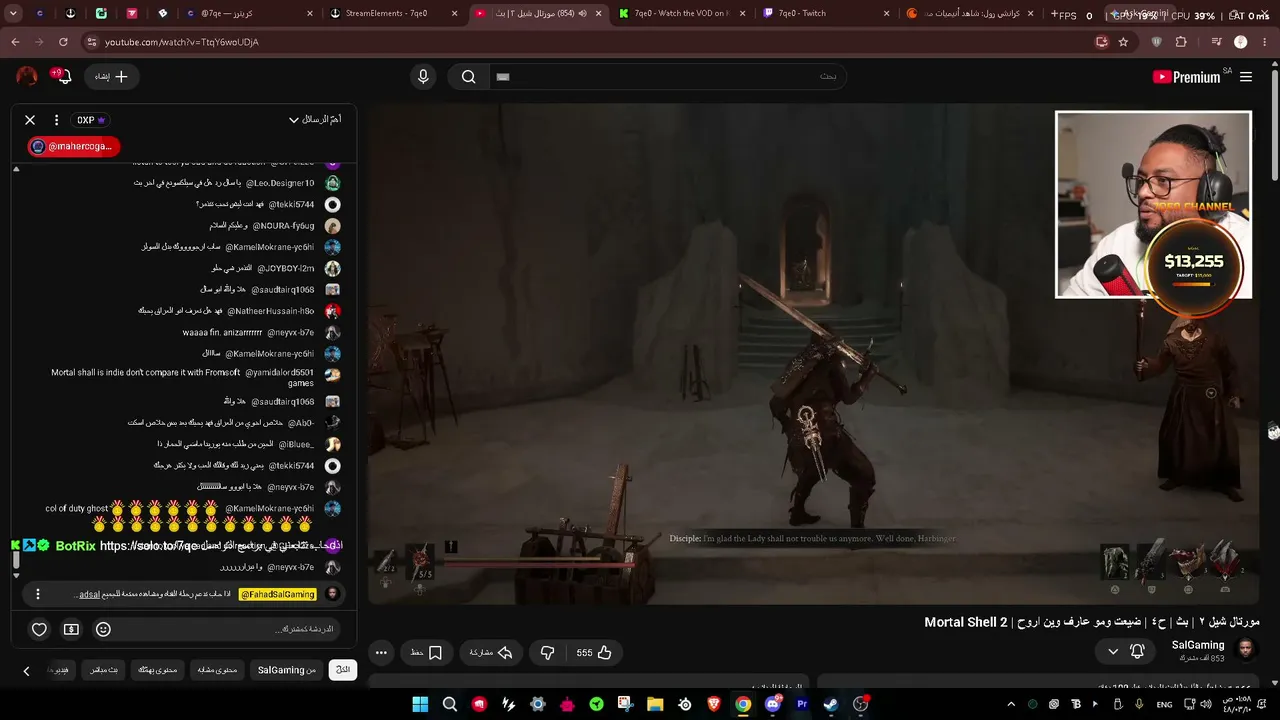Click the 0XP crown badge
Viewport: 1280px width, 720px height.
click(91, 120)
